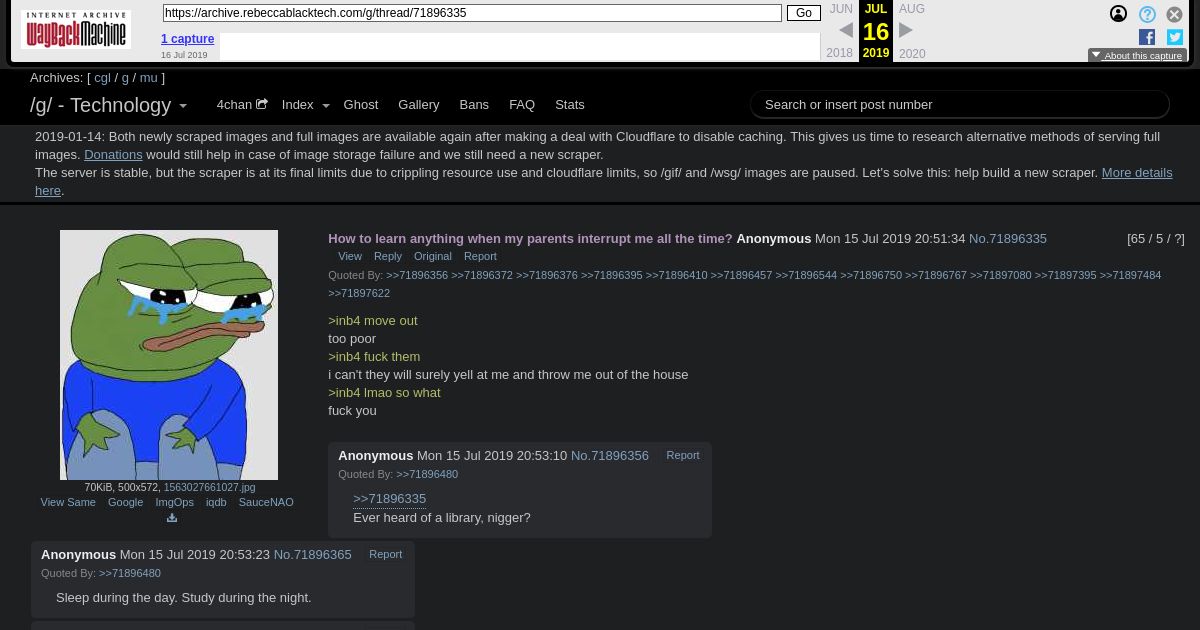Open the cgl archive link
This screenshot has width=1200, height=630.
point(102,77)
